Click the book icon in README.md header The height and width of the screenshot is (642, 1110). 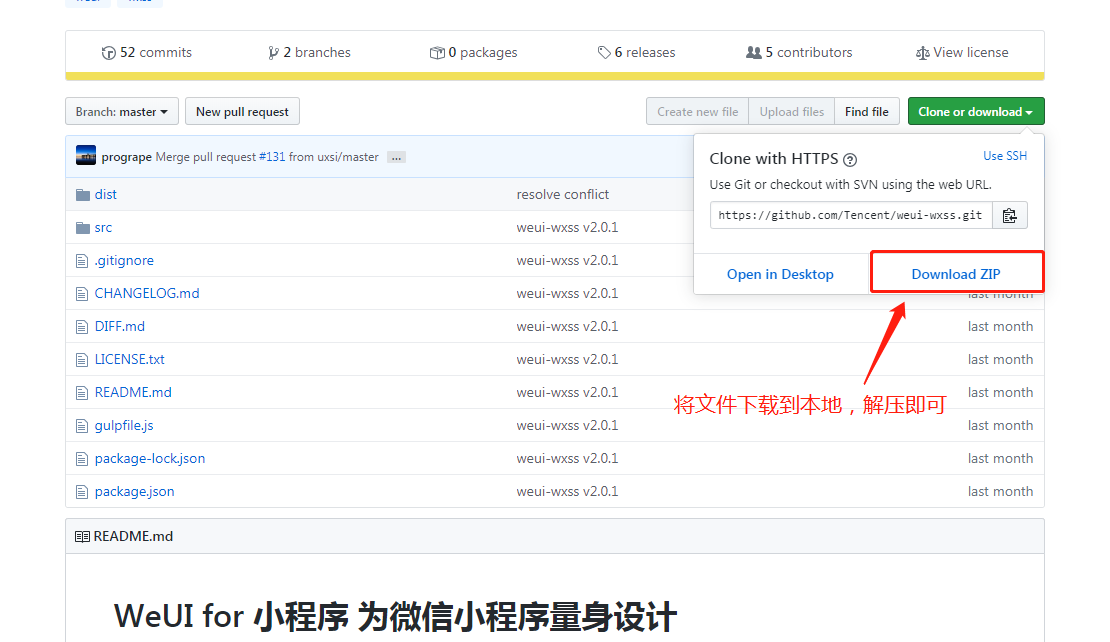(82, 537)
